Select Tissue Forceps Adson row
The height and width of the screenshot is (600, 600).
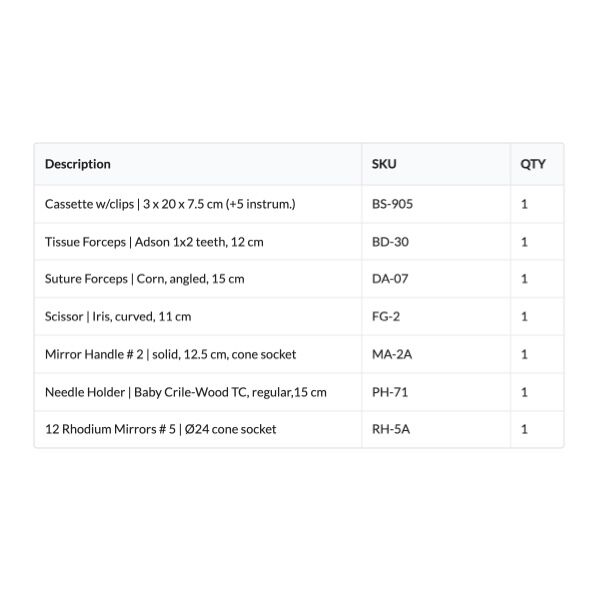(154, 242)
